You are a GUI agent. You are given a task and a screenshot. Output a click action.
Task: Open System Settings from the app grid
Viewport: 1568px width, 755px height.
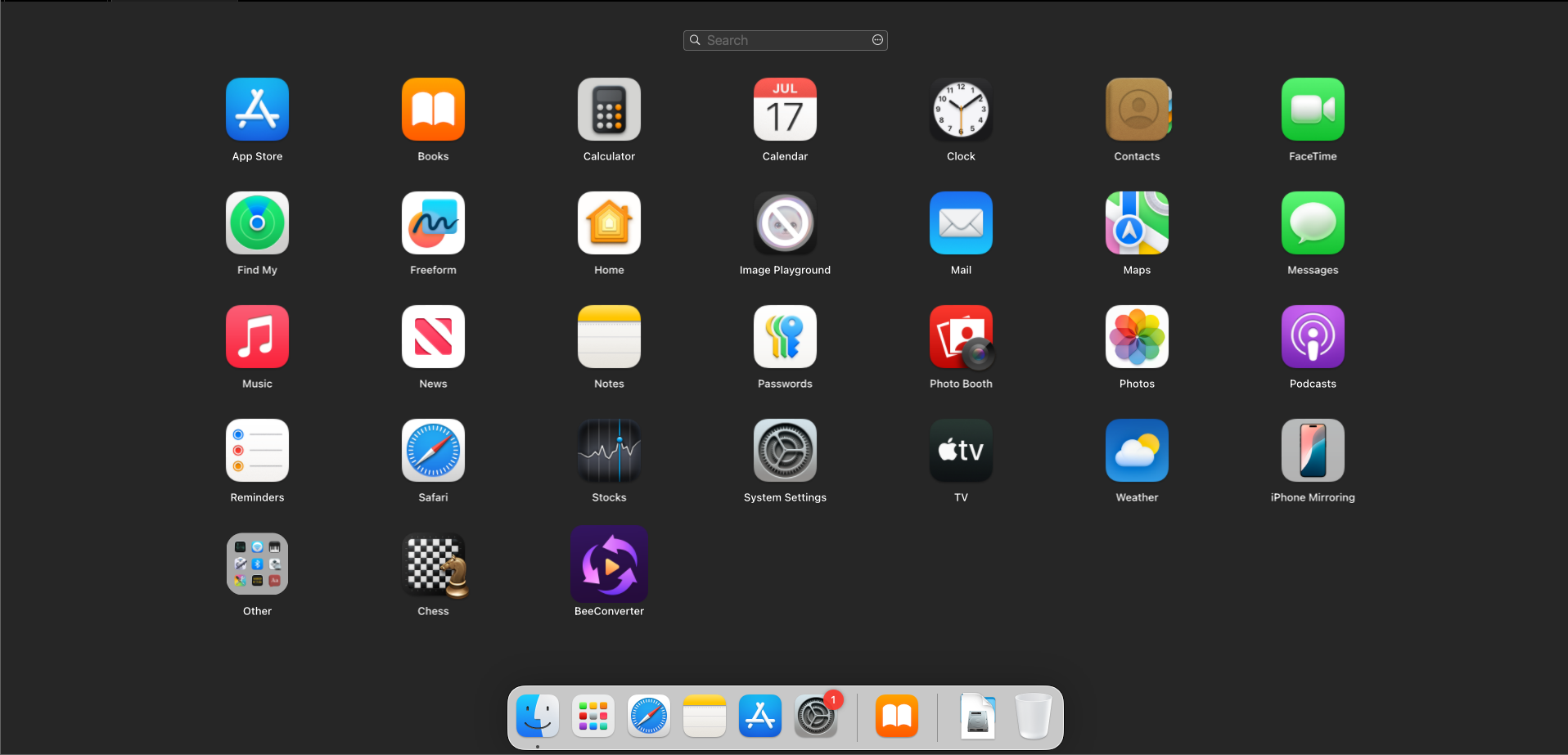coord(785,451)
